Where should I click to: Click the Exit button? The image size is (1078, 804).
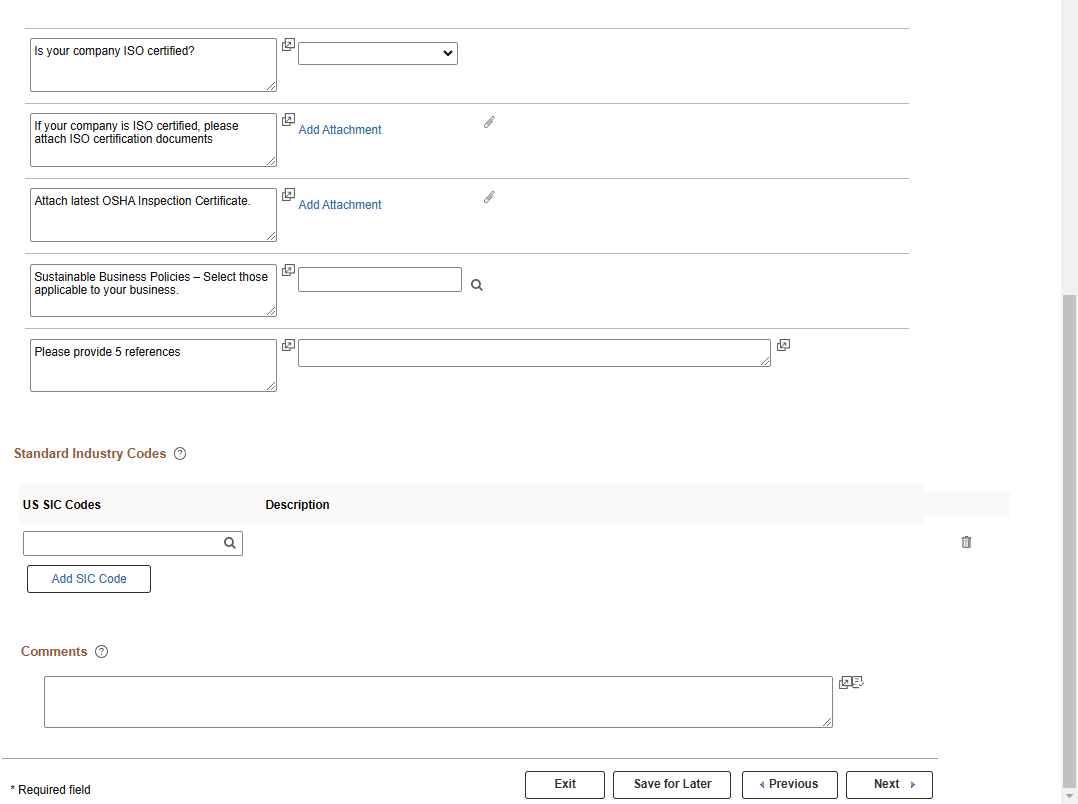point(564,784)
